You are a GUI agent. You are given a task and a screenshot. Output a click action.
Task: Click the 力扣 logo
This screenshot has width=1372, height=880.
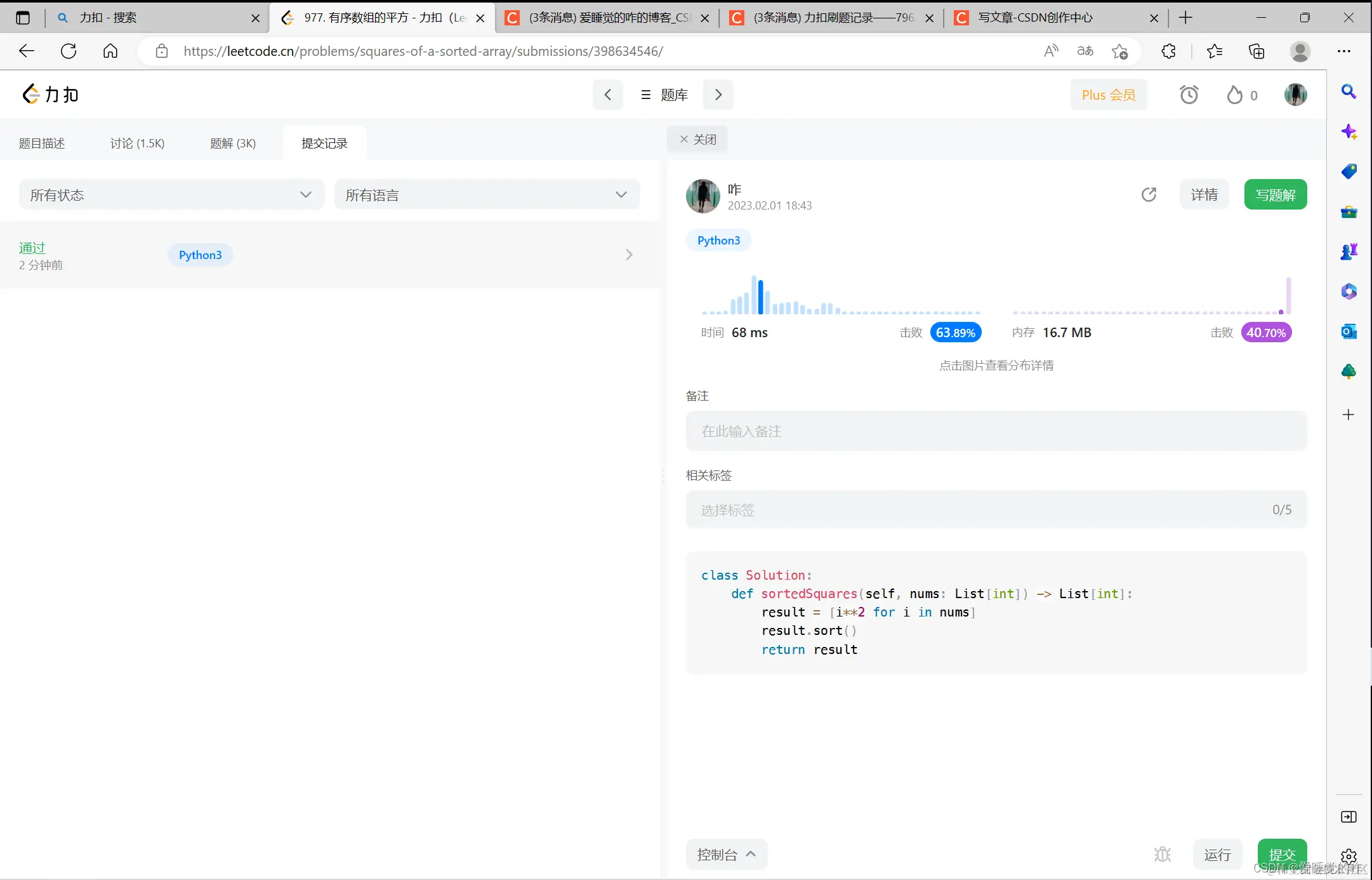(51, 95)
